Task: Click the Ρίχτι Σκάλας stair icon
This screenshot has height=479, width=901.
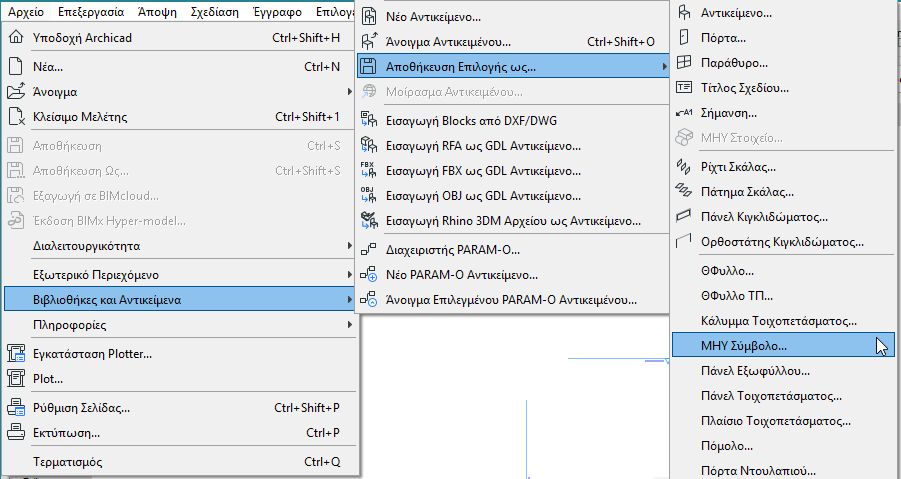Action: 684,167
